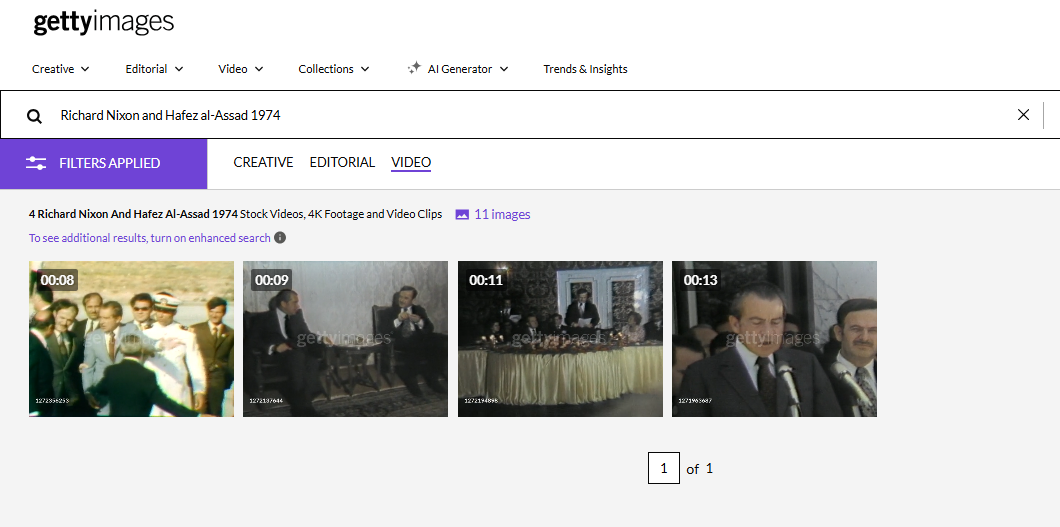The height and width of the screenshot is (527, 1060).
Task: Expand the Creative dropdown menu
Action: coord(61,69)
